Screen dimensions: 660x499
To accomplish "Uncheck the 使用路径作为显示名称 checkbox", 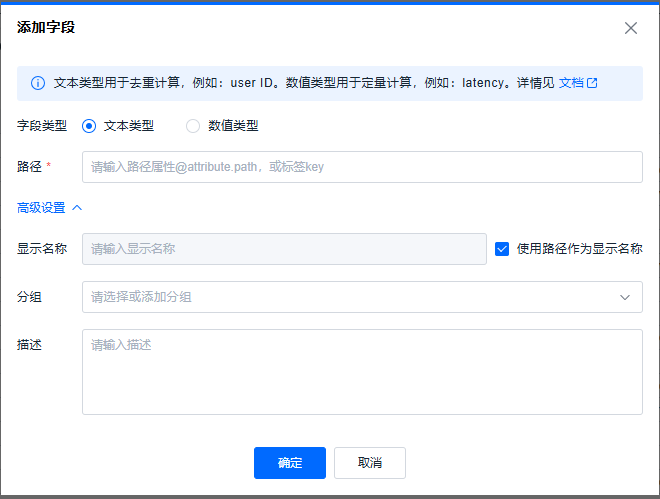I will point(502,249).
